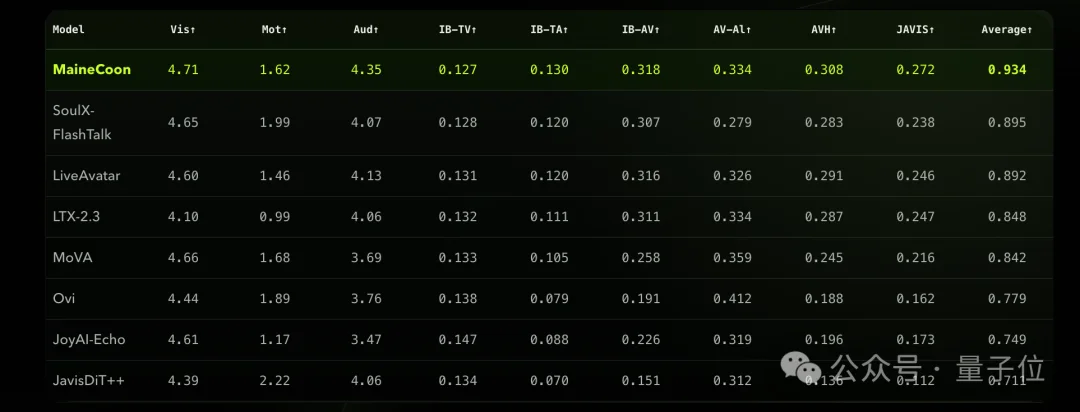Screen dimensions: 1080x412
Task: Click the JAVIS column header
Action: pyautogui.click(x=915, y=30)
